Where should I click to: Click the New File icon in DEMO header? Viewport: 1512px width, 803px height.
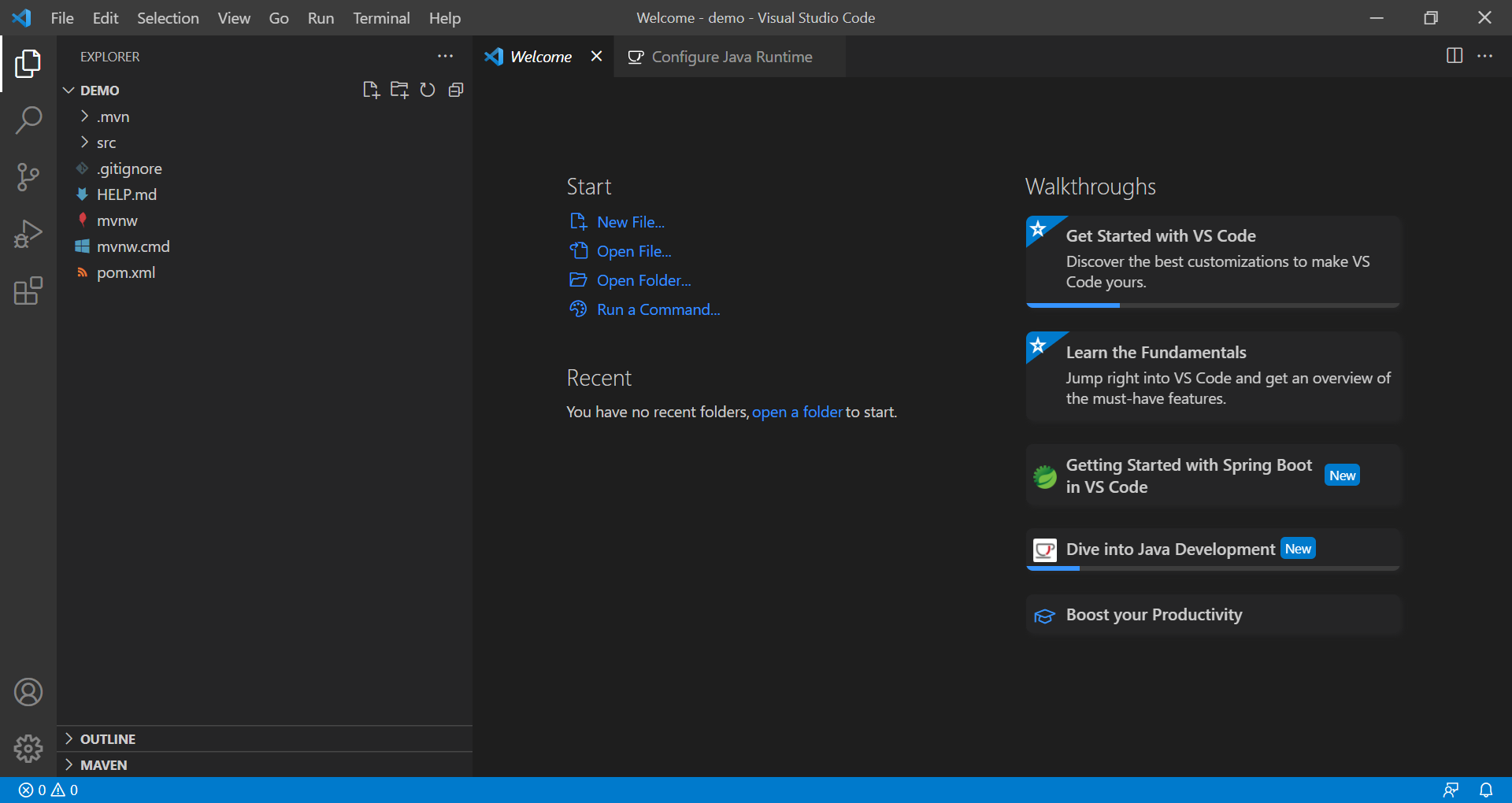click(371, 90)
